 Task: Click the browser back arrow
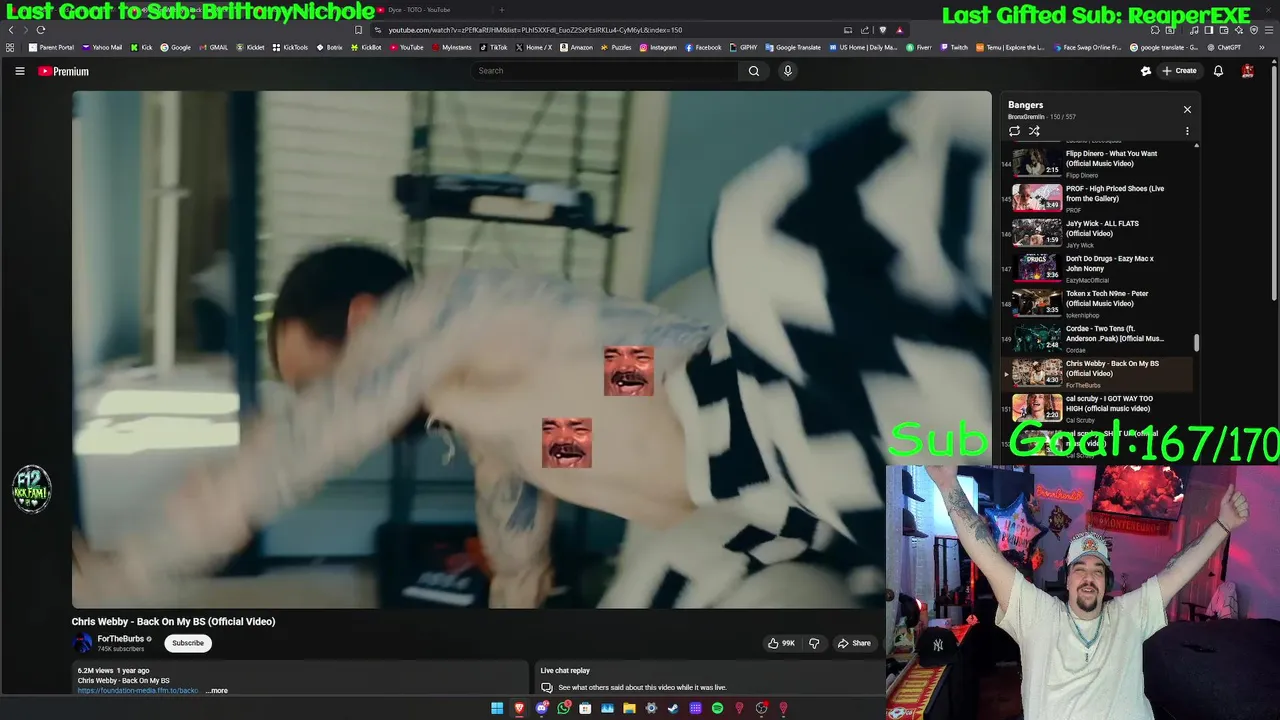(x=11, y=30)
